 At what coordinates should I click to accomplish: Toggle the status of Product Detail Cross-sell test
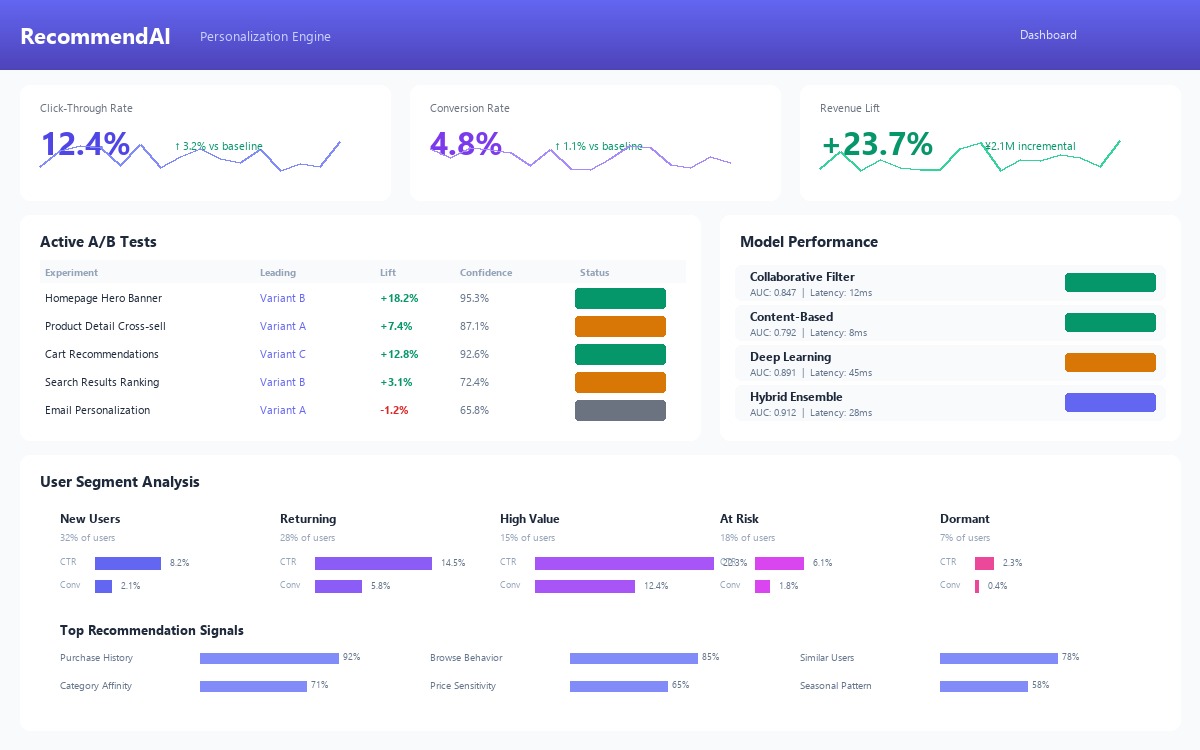pyautogui.click(x=620, y=326)
